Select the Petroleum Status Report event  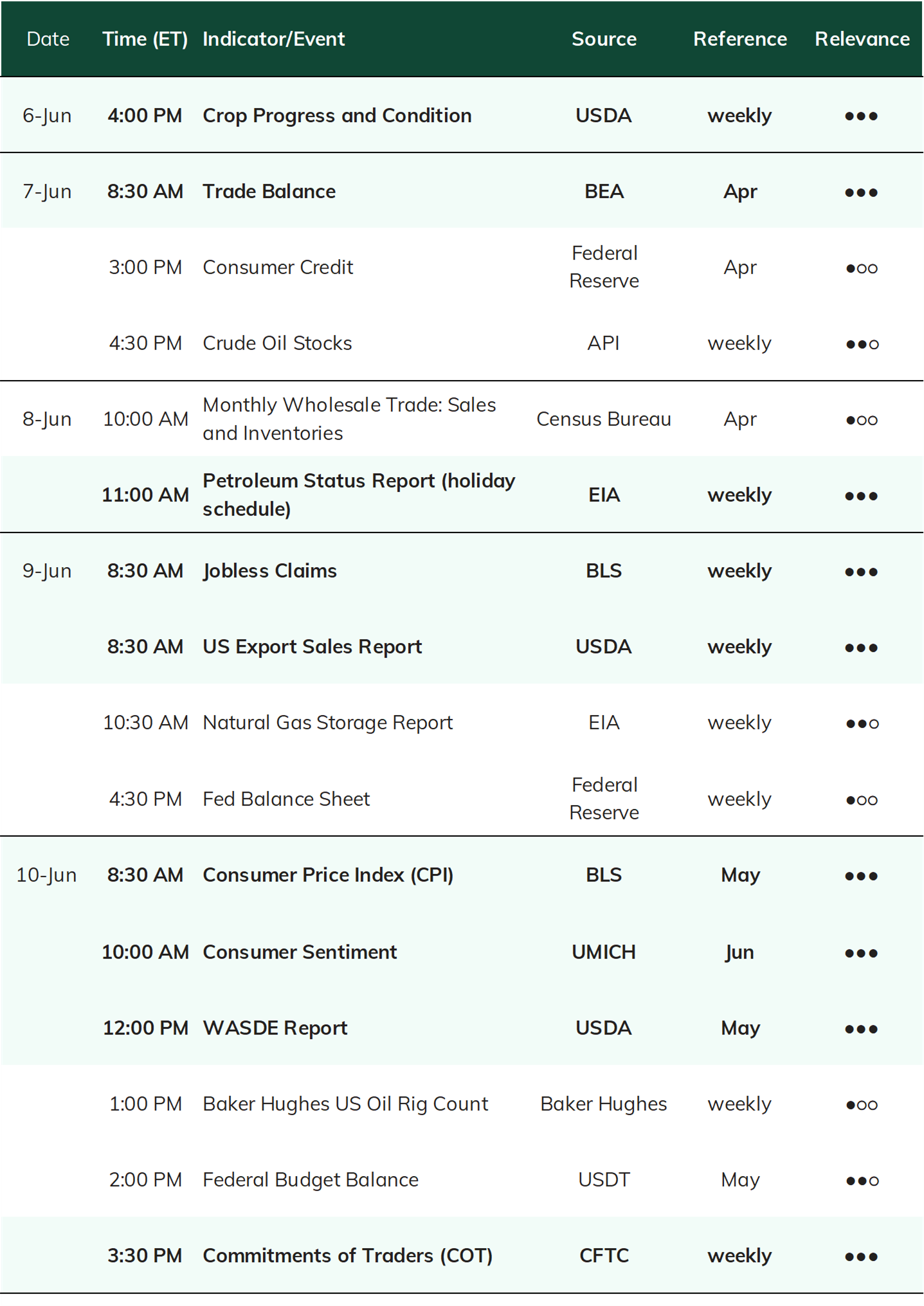click(359, 494)
